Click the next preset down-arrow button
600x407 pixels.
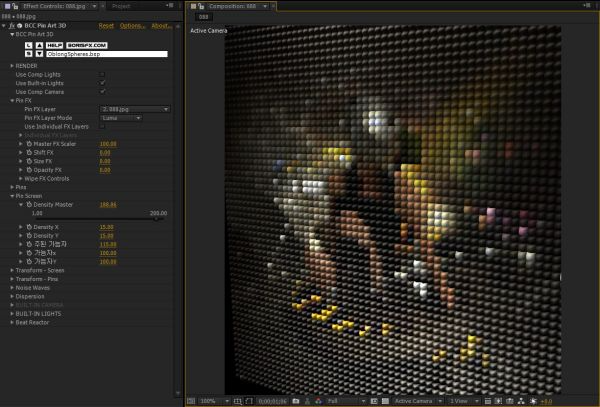[x=39, y=54]
